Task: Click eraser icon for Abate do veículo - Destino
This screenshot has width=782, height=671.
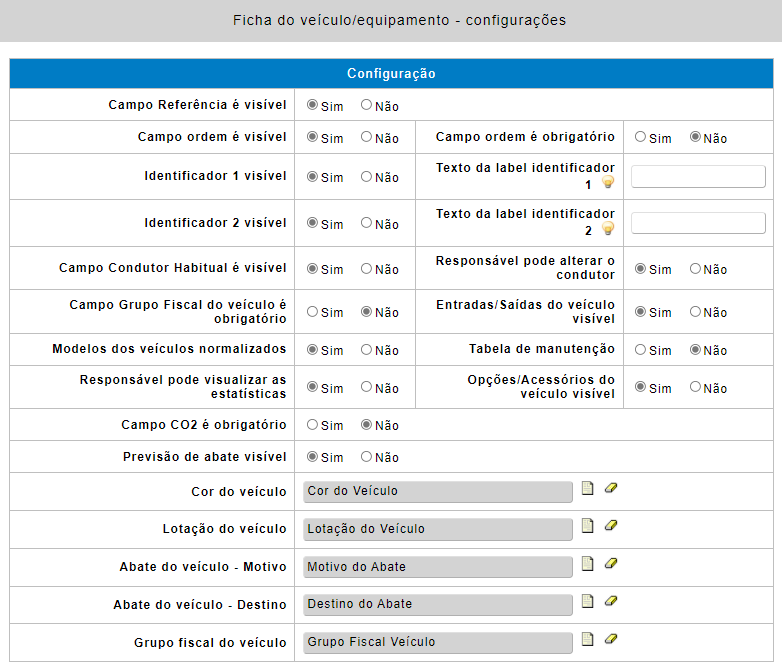Action: 611,601
